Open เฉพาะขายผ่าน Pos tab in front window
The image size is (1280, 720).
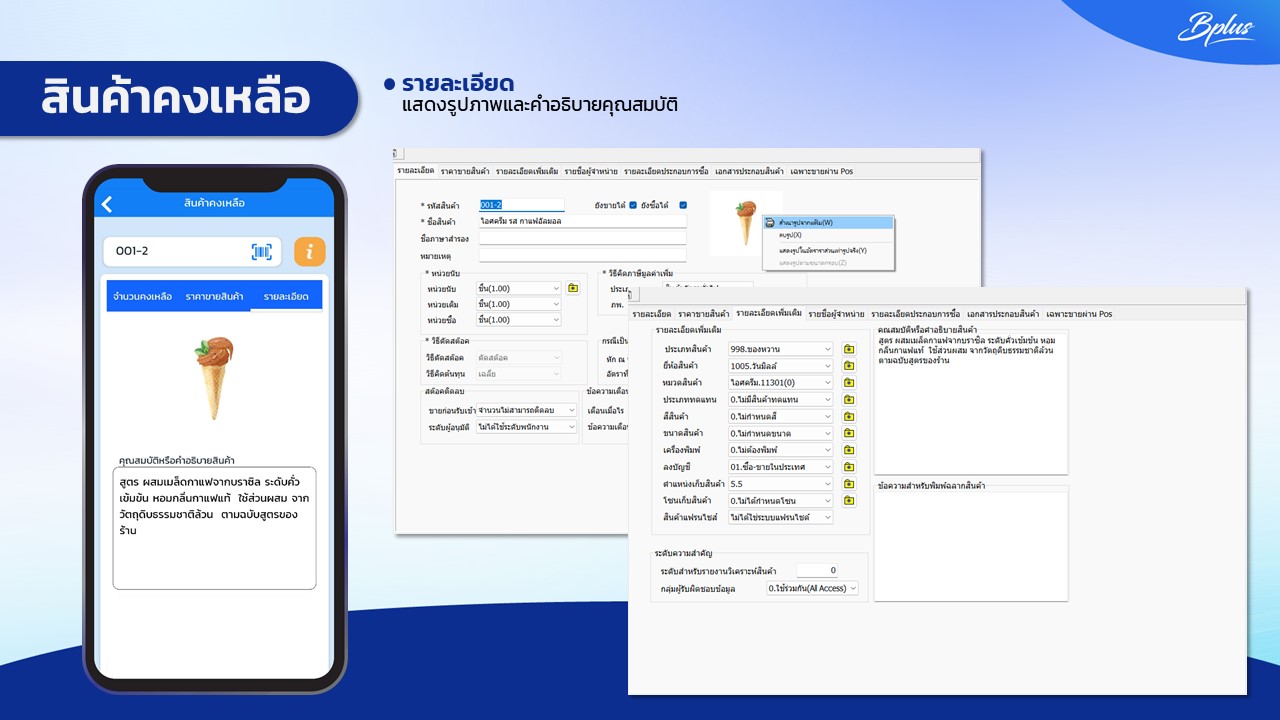tap(1078, 314)
